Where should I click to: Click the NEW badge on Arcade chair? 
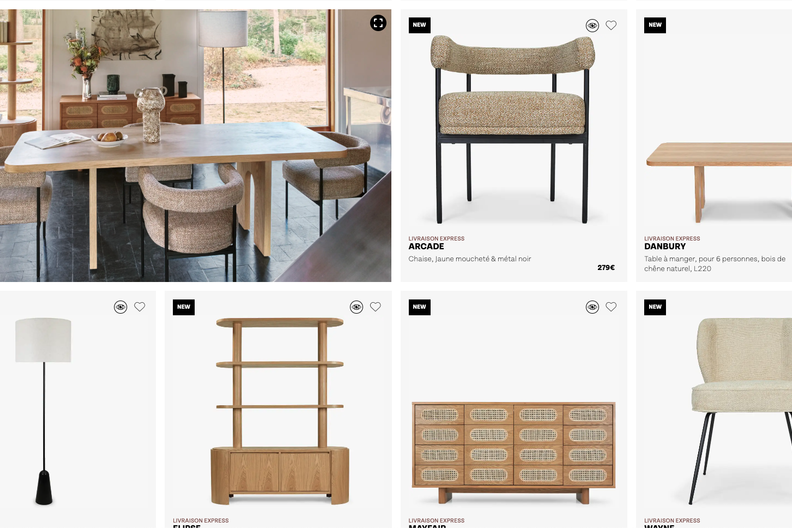coord(419,25)
